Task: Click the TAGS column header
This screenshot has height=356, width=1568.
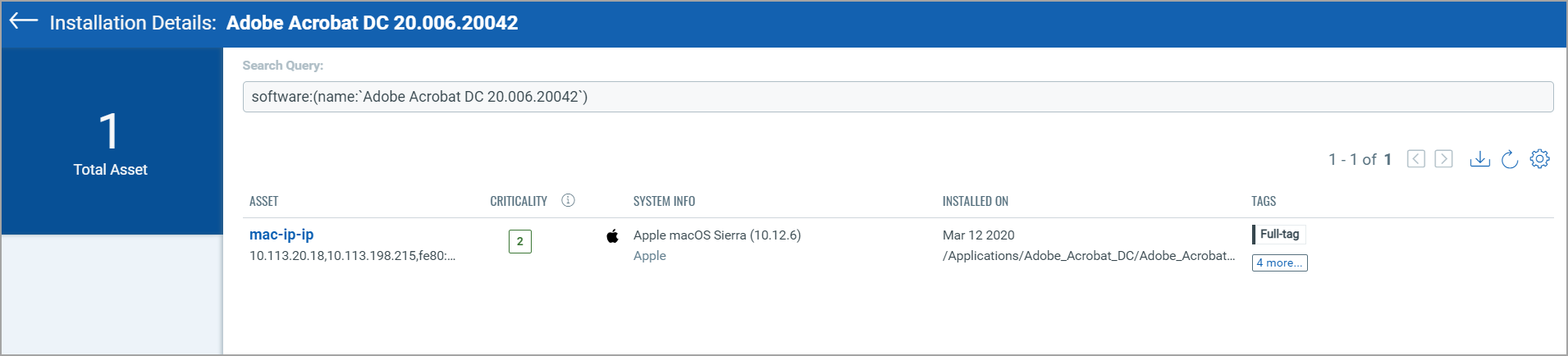Action: point(1264,201)
